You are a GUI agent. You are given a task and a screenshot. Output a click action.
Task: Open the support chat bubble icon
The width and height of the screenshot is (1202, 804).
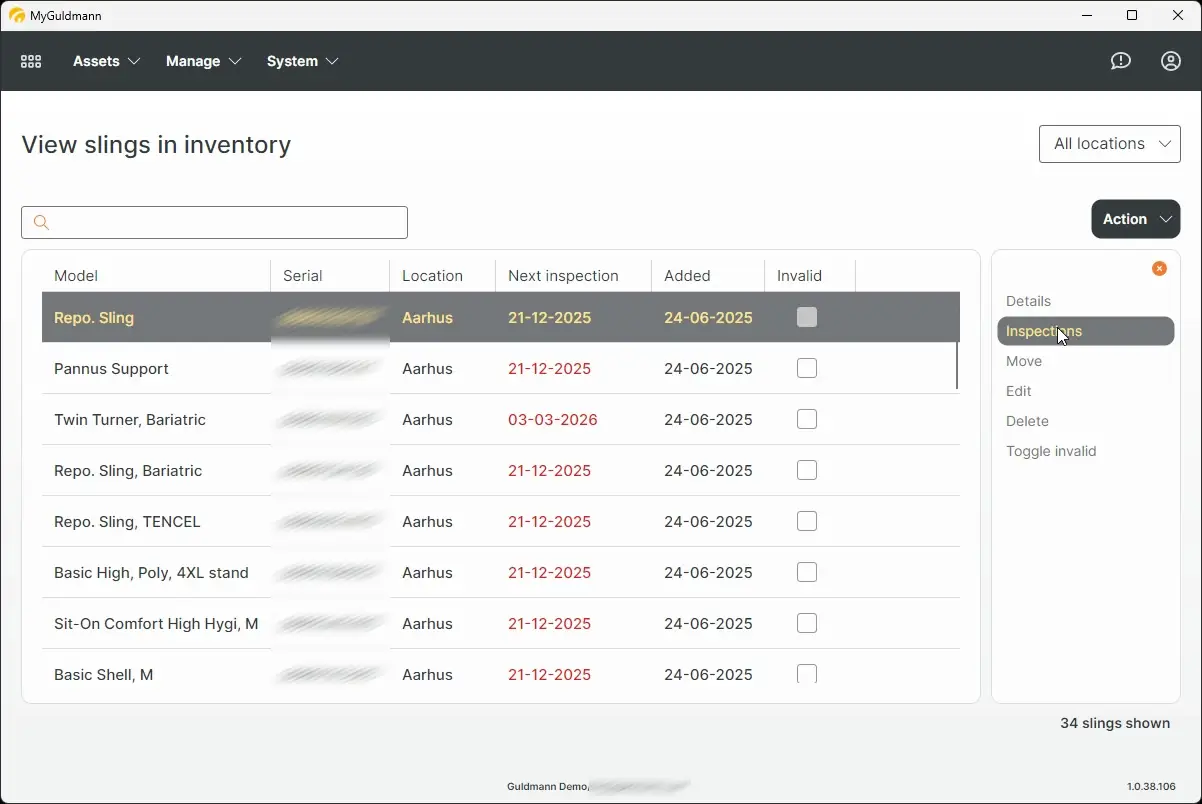(x=1120, y=61)
